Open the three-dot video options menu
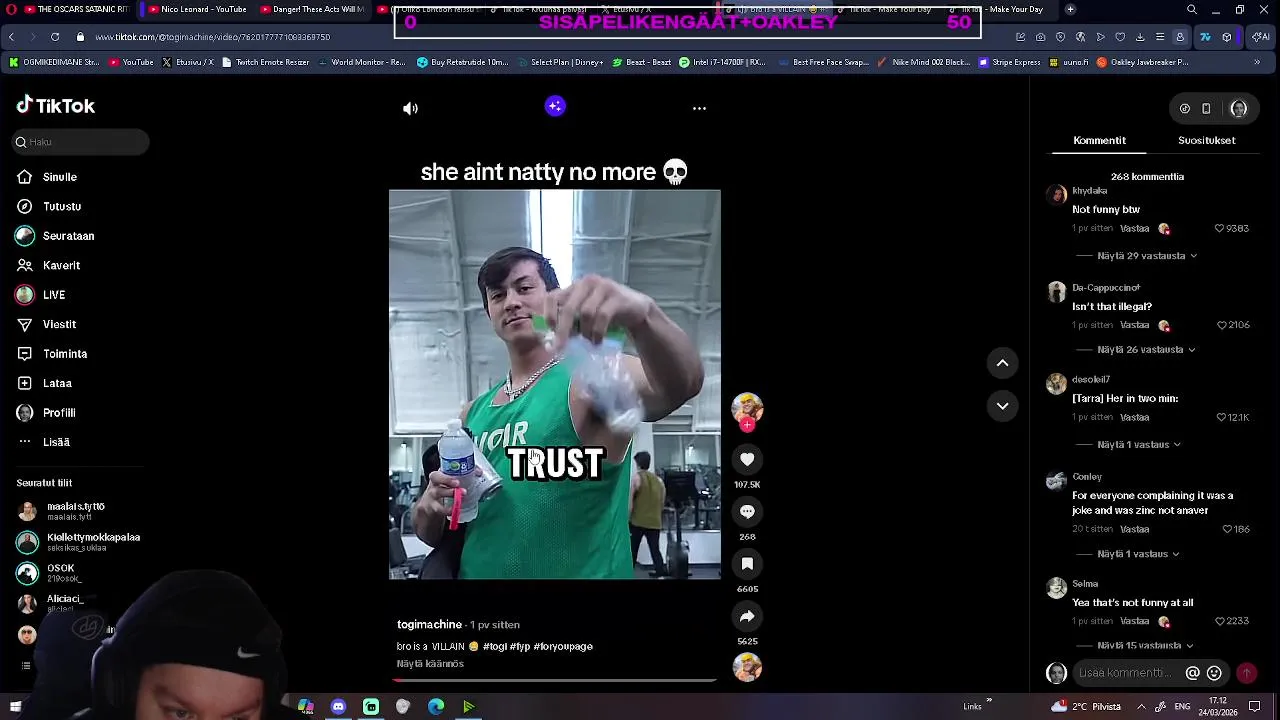This screenshot has height=720, width=1280. point(699,108)
